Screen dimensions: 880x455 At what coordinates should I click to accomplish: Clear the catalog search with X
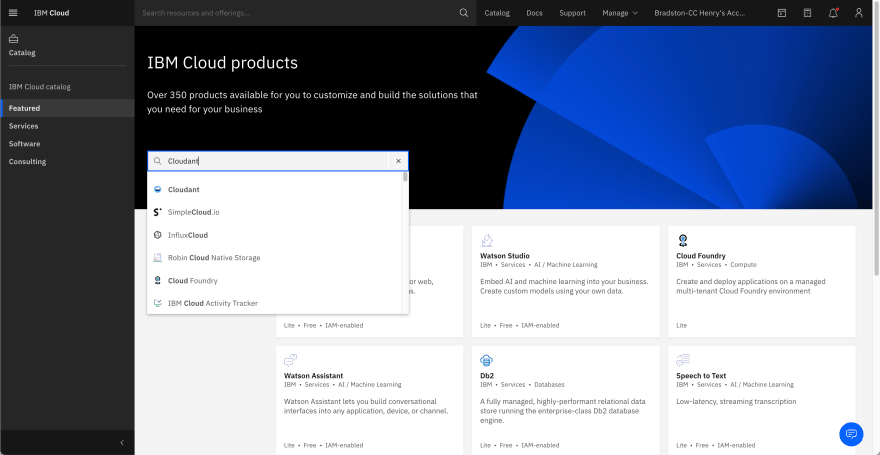(x=398, y=161)
